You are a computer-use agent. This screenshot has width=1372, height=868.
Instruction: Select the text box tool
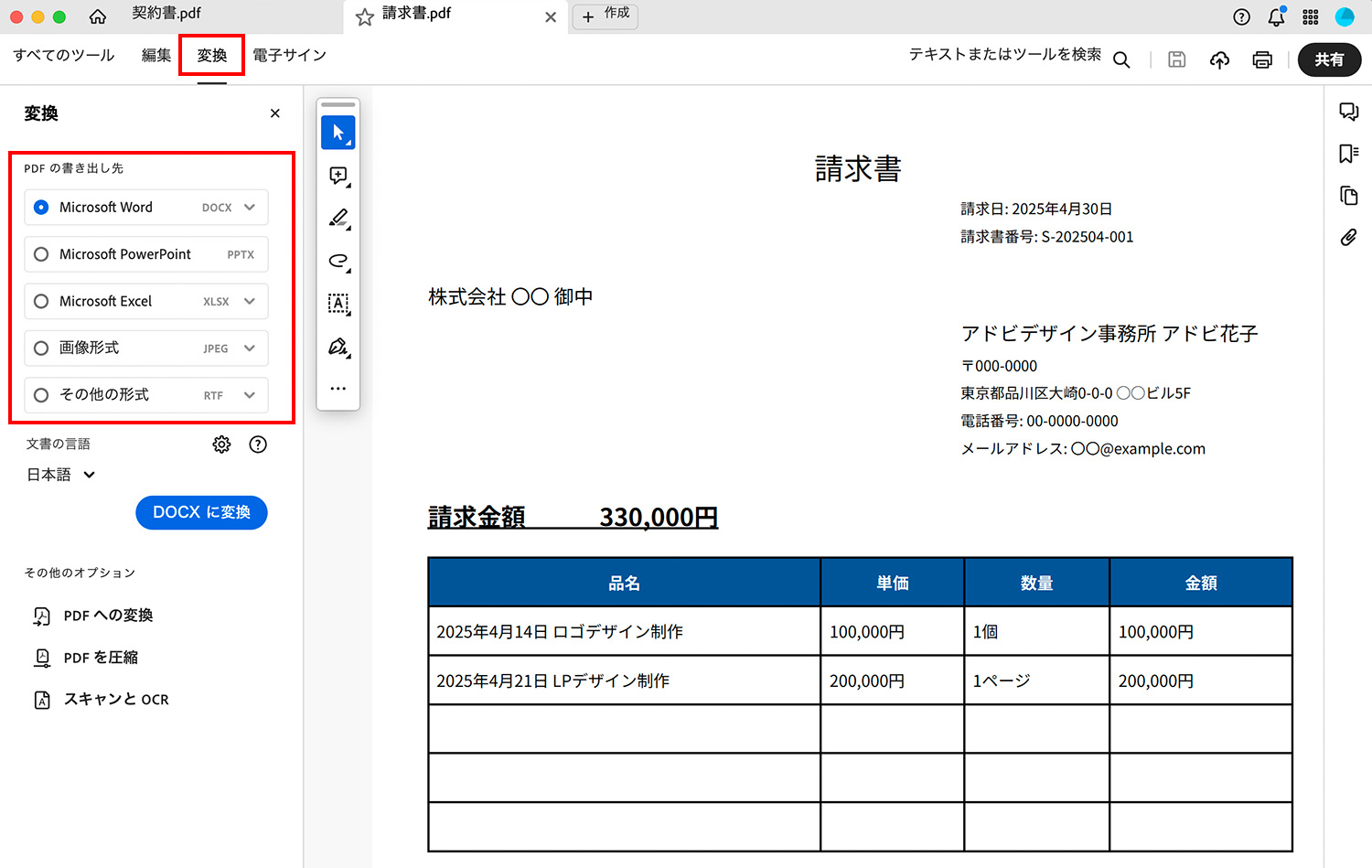338,304
